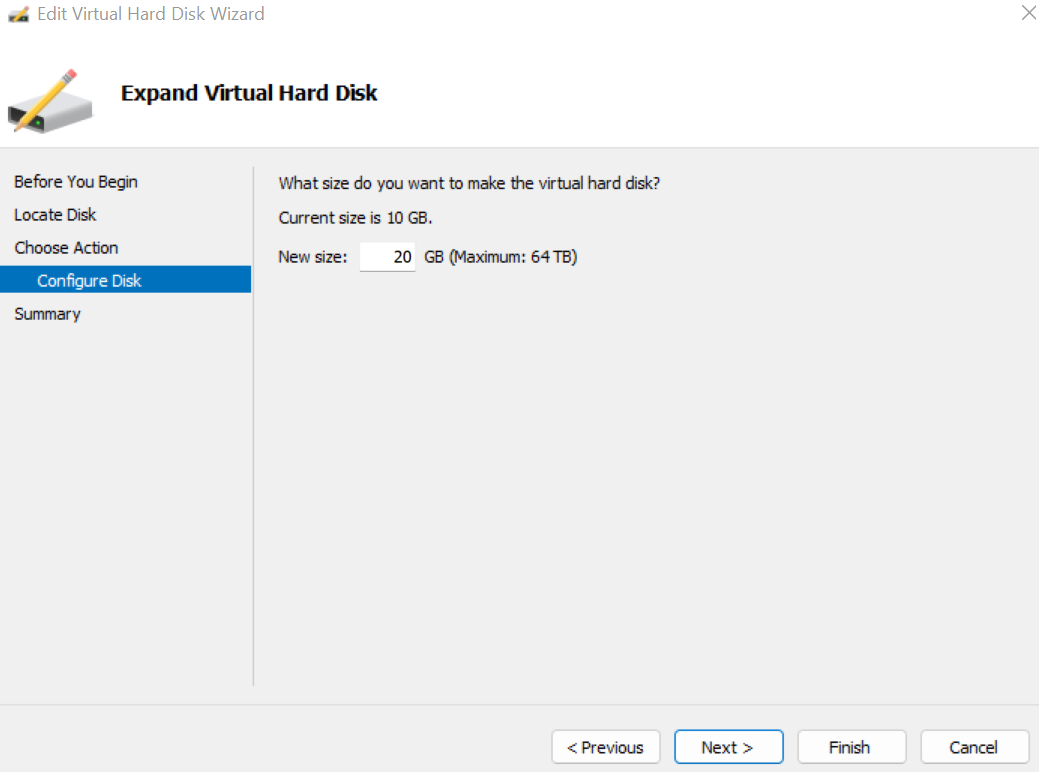Click the large disk with pencil icon
Image resolution: width=1039 pixels, height=772 pixels.
pyautogui.click(x=50, y=101)
